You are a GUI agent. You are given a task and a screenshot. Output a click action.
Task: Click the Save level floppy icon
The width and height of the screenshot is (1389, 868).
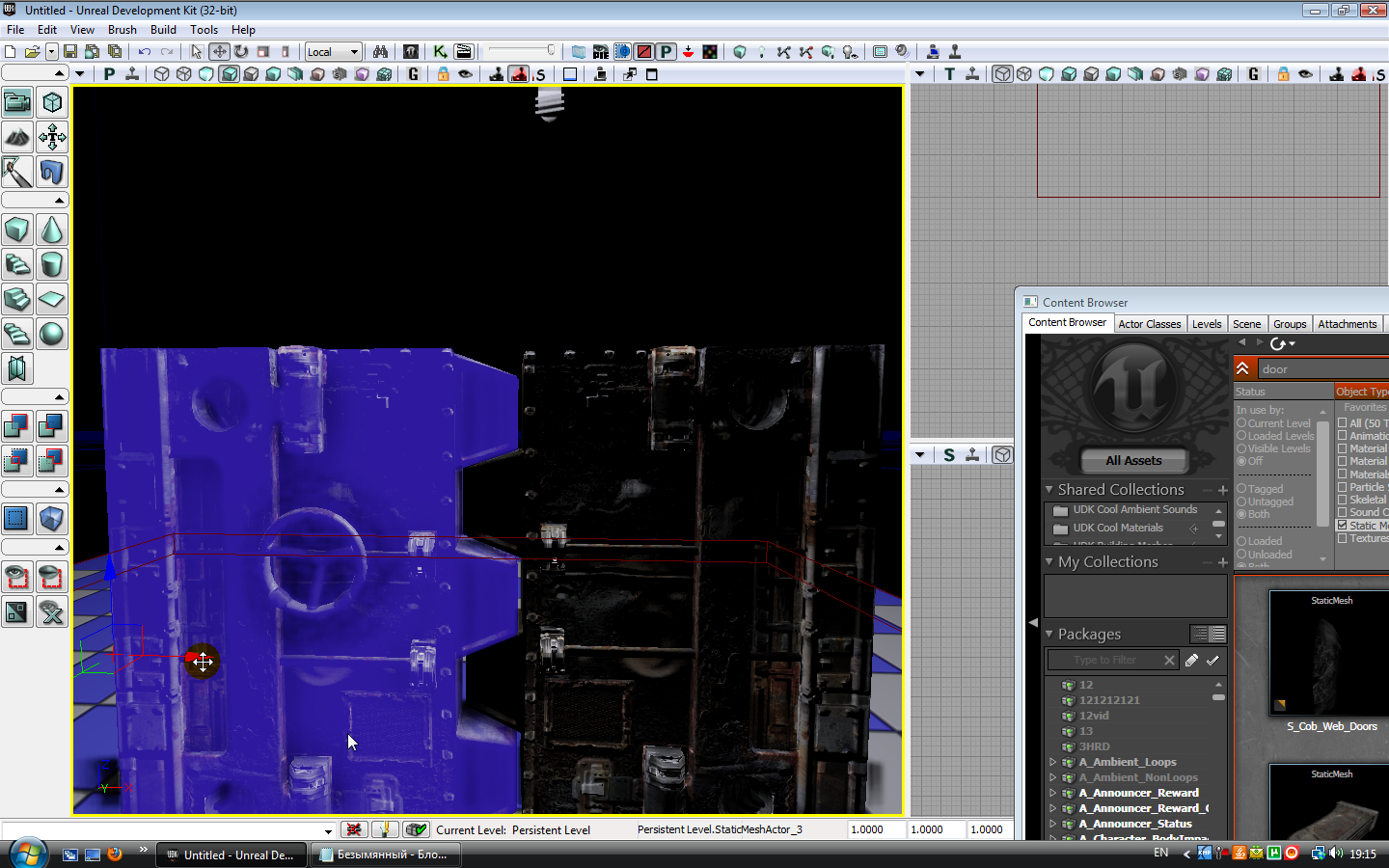tap(70, 52)
